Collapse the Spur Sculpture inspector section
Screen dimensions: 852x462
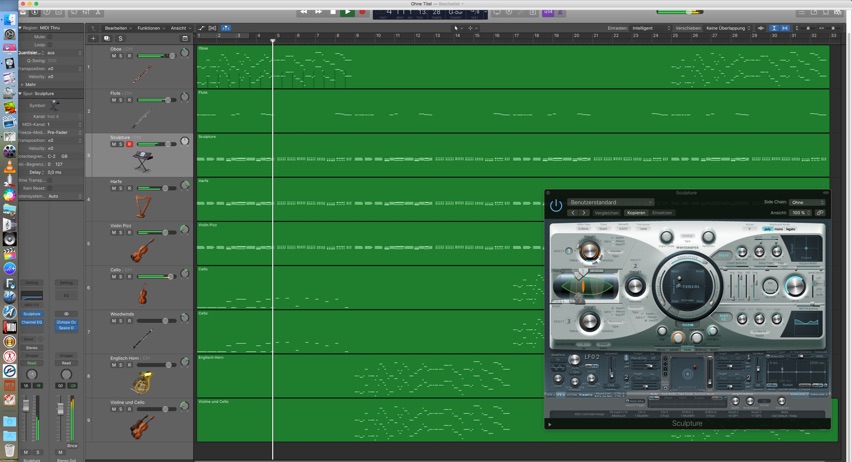(21, 93)
